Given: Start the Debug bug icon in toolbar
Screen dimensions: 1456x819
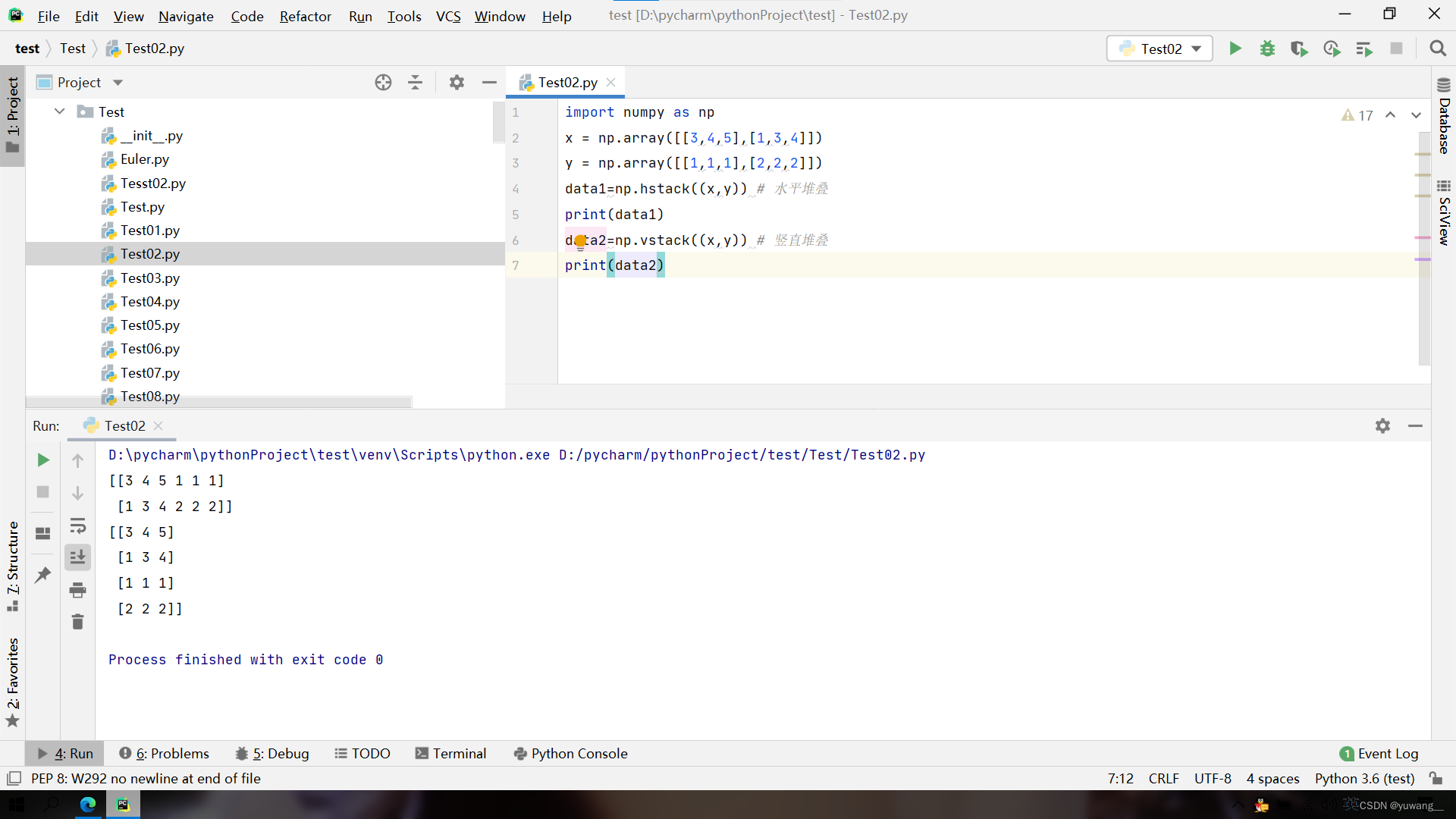Looking at the screenshot, I should tap(1267, 49).
